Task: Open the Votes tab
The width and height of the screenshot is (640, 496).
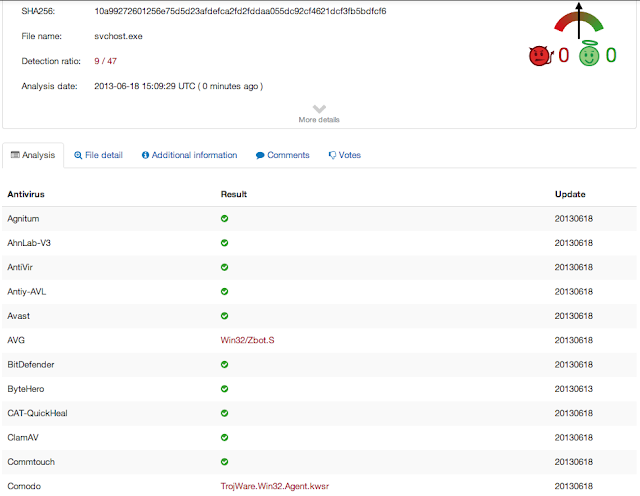Action: (345, 155)
